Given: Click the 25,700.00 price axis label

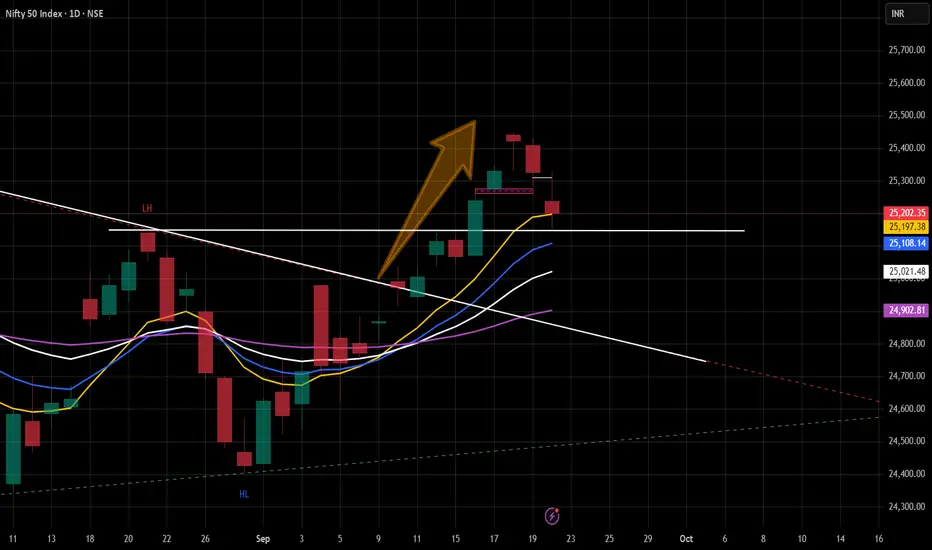Looking at the screenshot, I should click(906, 50).
